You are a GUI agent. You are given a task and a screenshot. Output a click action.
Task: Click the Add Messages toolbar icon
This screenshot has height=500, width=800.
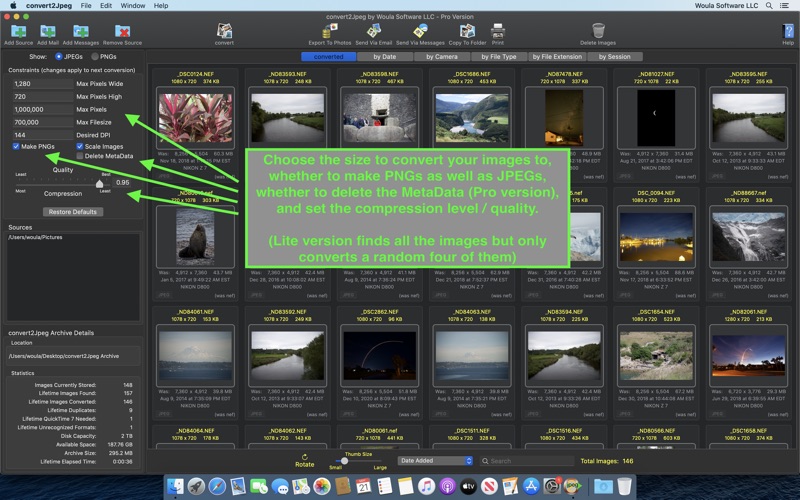[81, 32]
